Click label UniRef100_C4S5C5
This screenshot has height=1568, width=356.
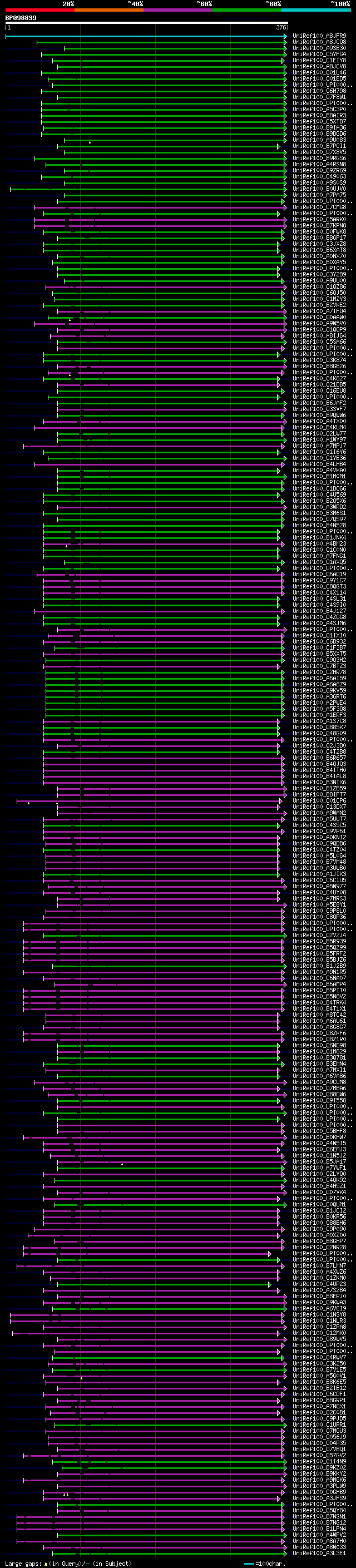(319, 825)
